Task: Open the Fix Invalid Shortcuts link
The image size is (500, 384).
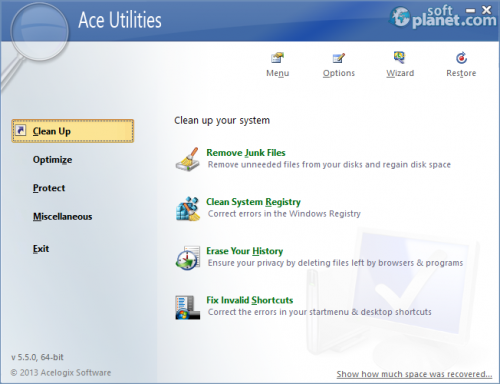Action: (250, 300)
